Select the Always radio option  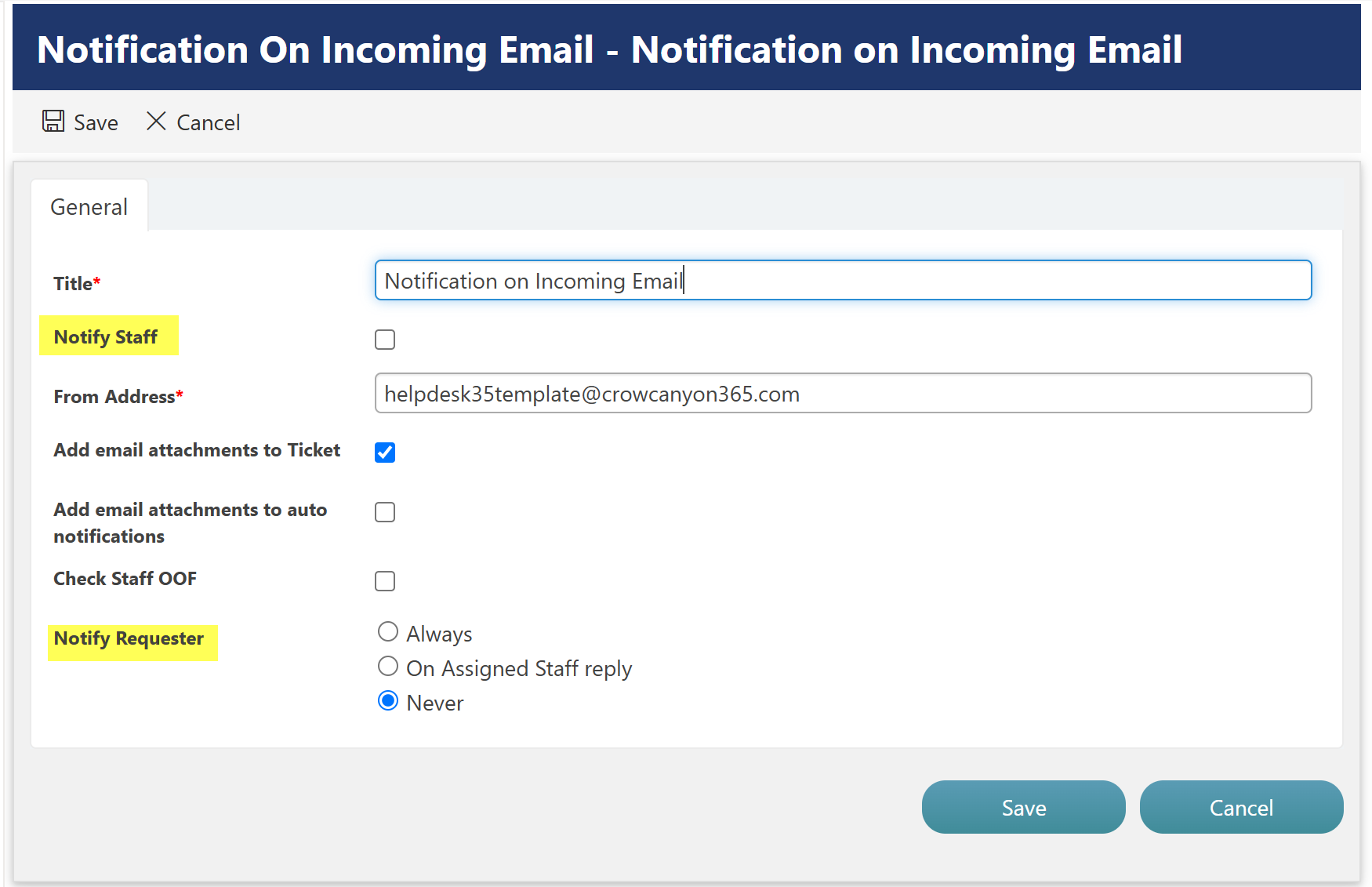tap(388, 632)
